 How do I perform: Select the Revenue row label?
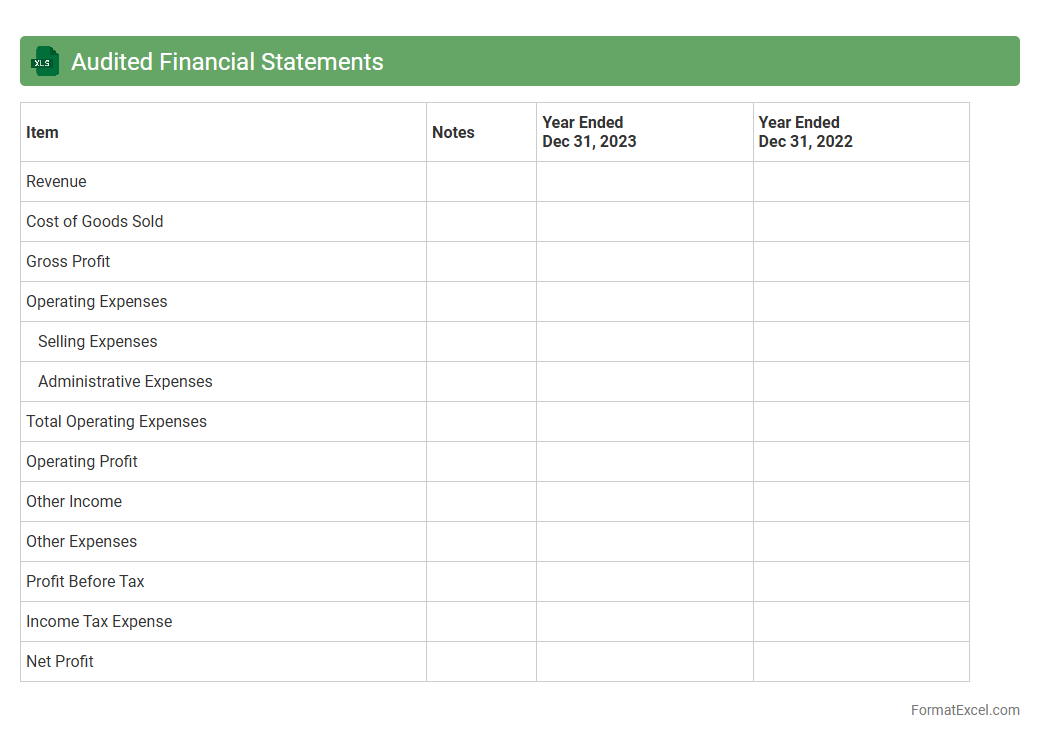[x=57, y=182]
